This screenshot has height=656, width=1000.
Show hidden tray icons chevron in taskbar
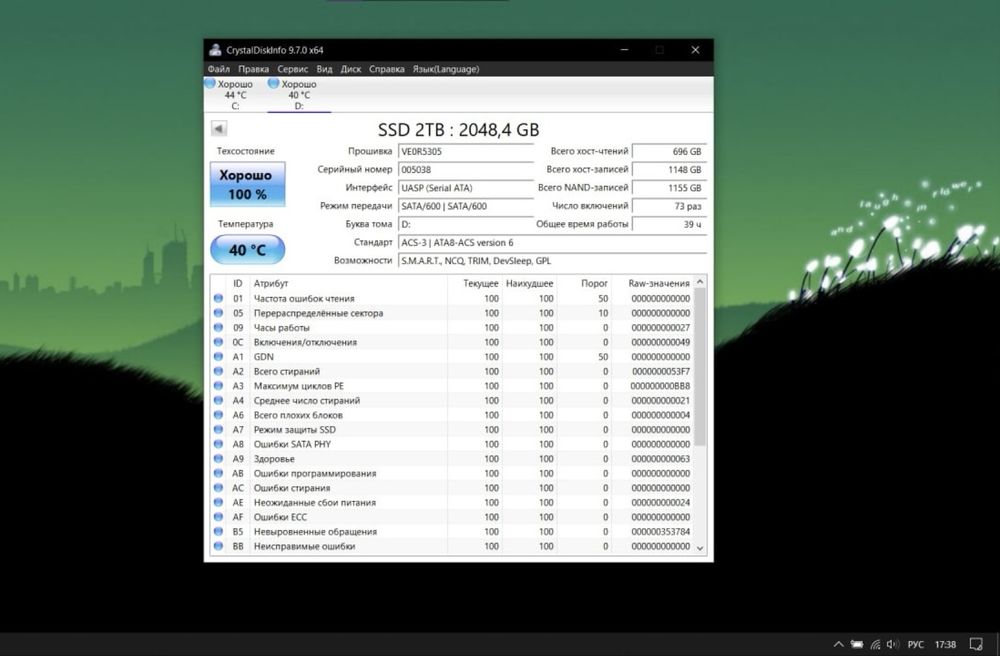[839, 645]
